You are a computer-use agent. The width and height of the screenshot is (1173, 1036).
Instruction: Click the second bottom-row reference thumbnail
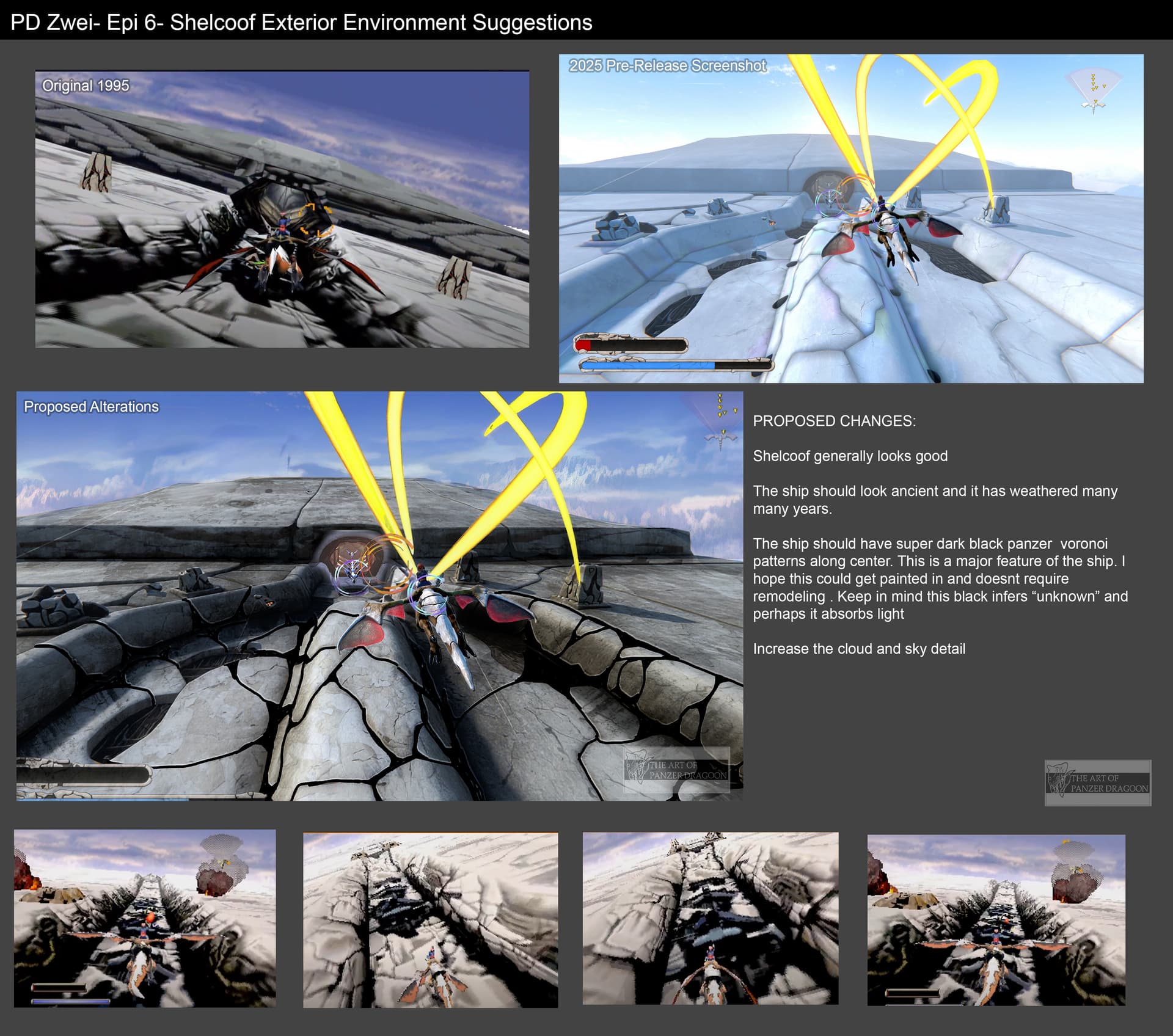(430, 919)
